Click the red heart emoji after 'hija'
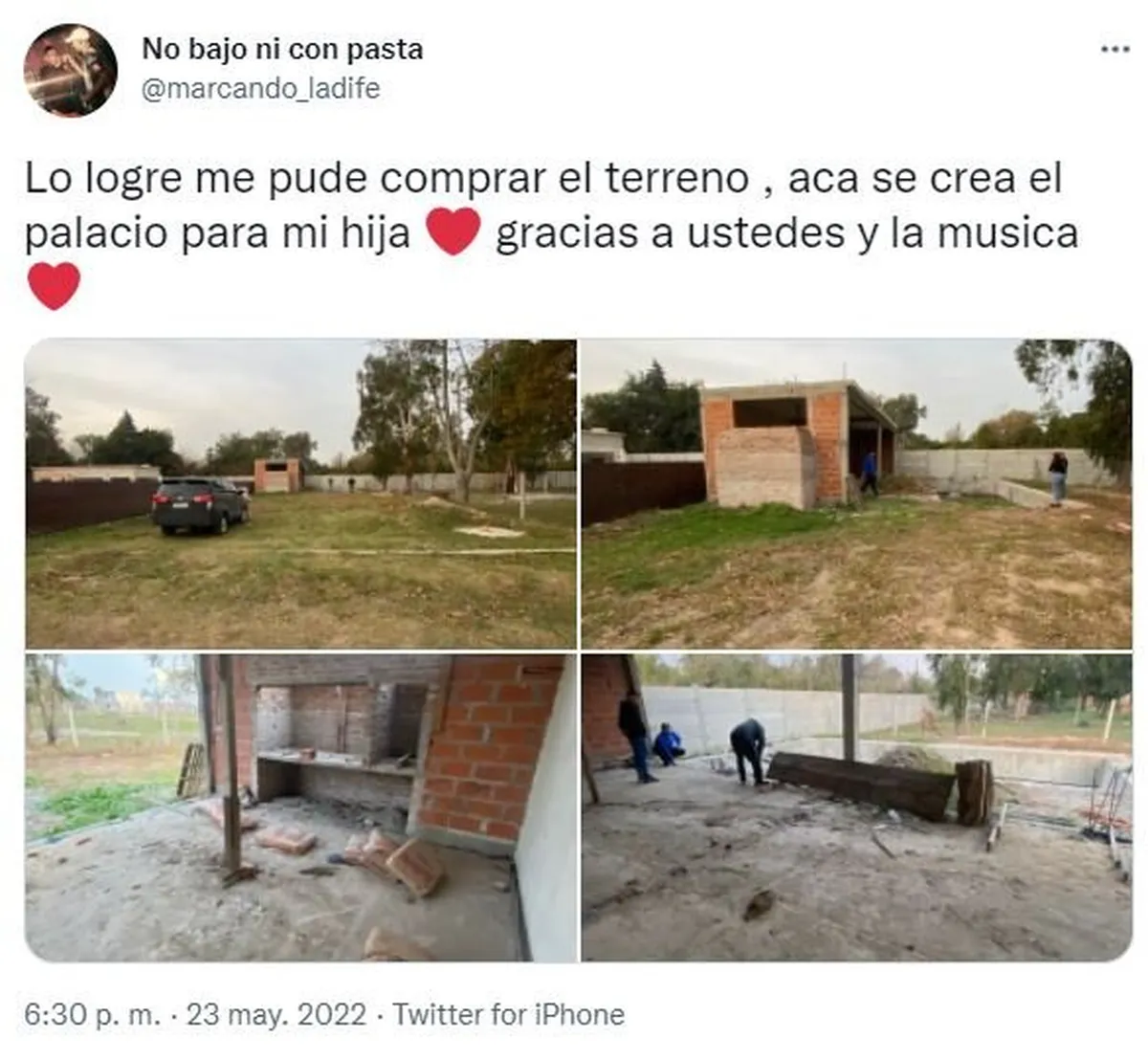Viewport: 1148px width, 1060px height. (x=453, y=232)
